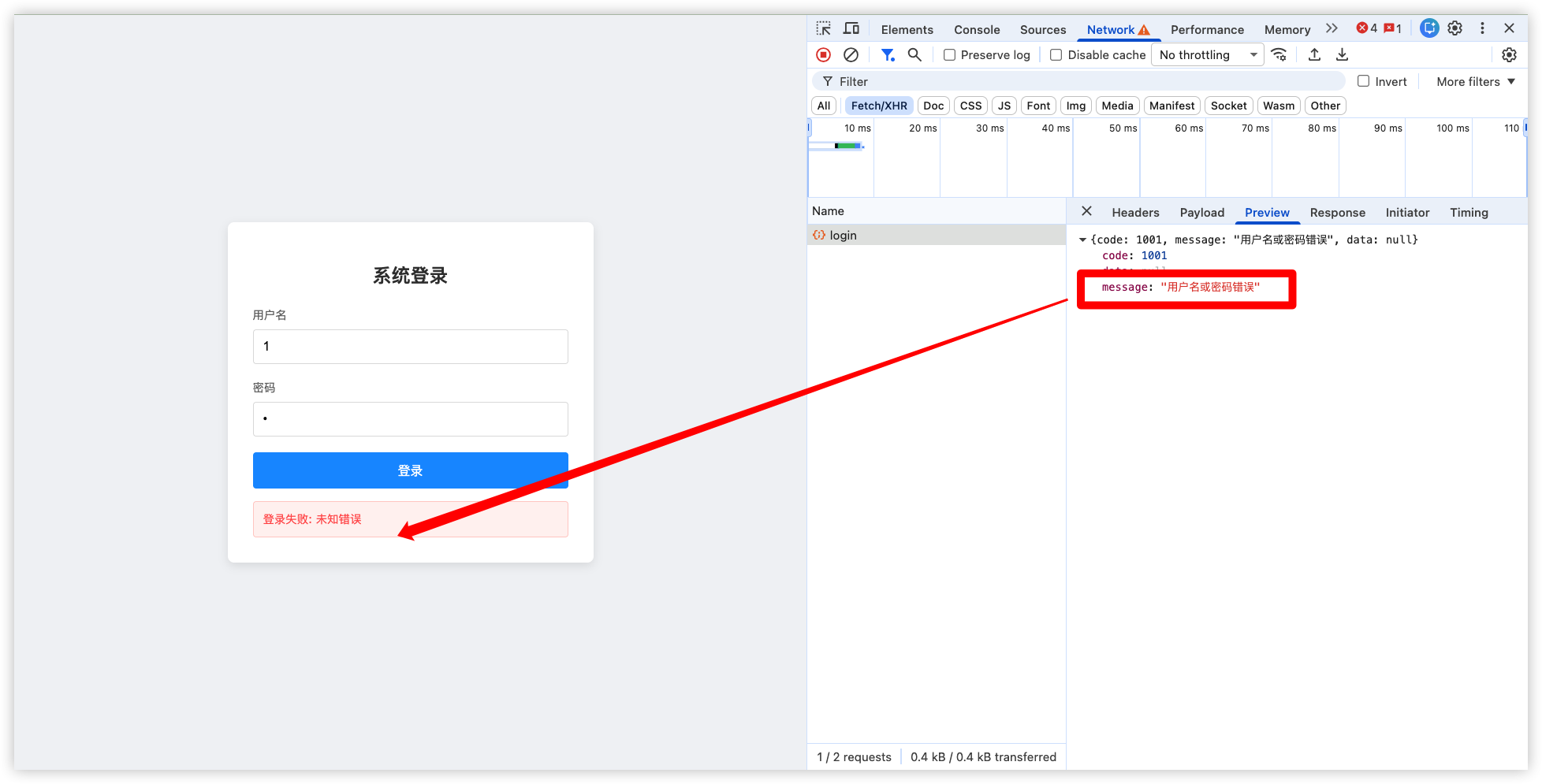This screenshot has width=1542, height=784.
Task: Export HAR file with download icon
Action: pos(1342,55)
